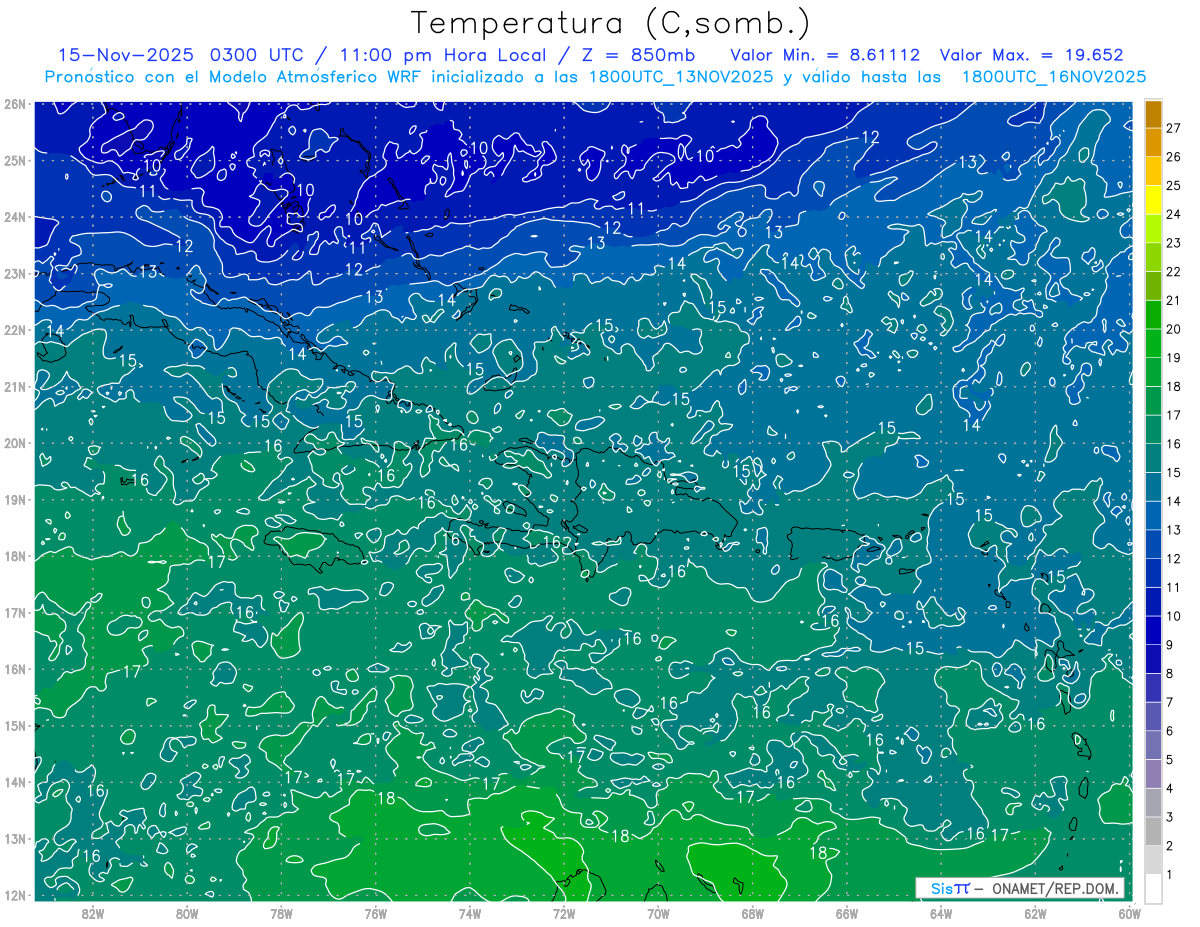Click the color bar label 8
Image resolution: width=1200 pixels, height=927 pixels.
[1170, 674]
